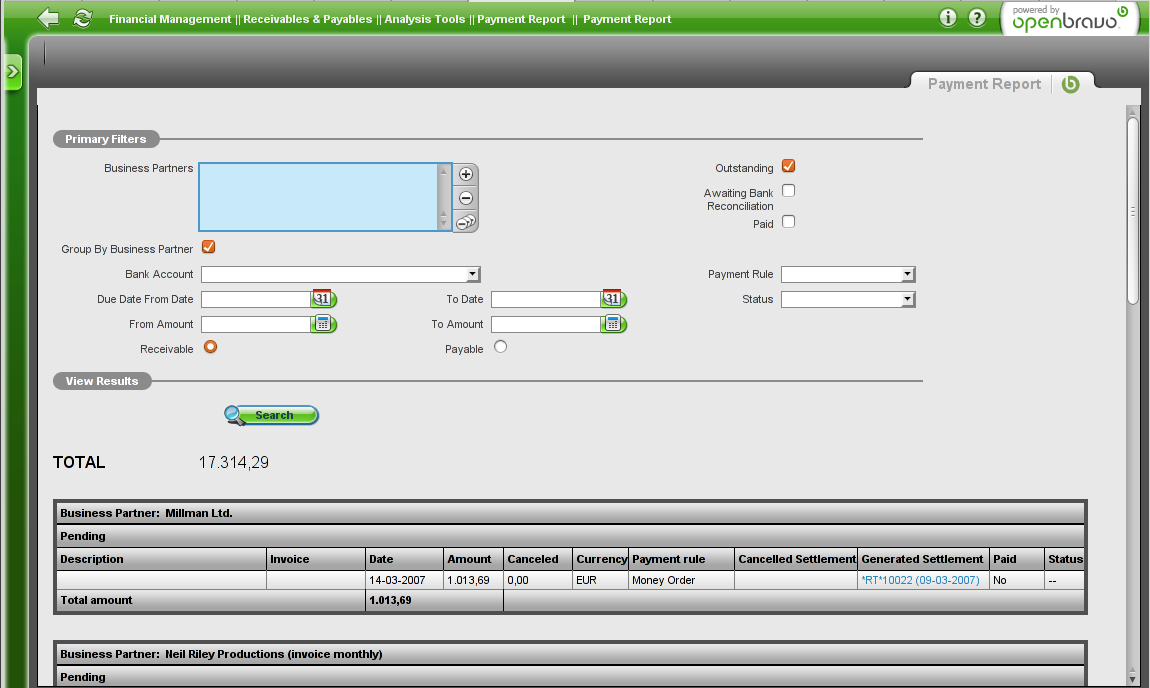Open Due Date From calendar picker
Screen dimensions: 1150x688
pyautogui.click(x=323, y=299)
